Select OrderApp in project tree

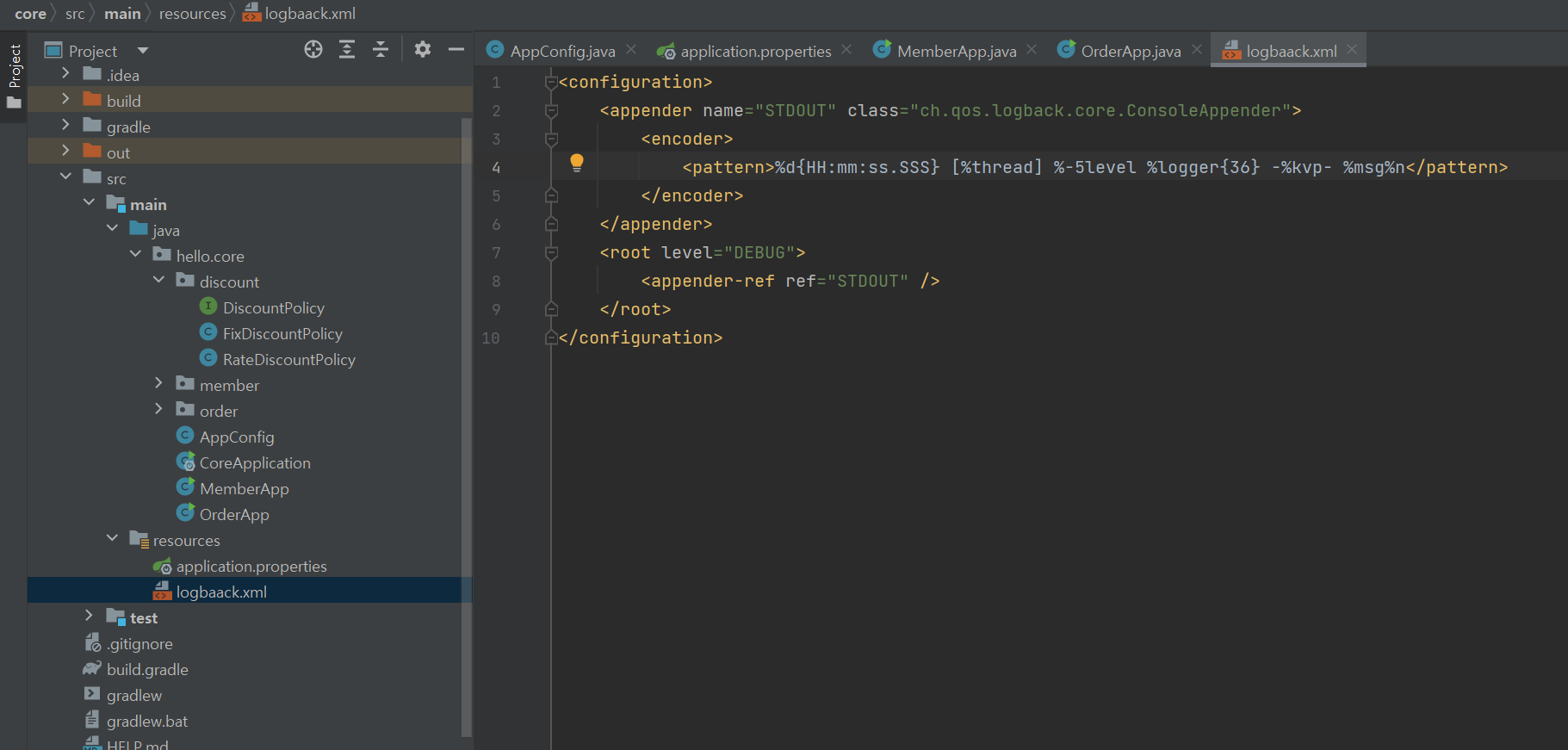point(233,514)
